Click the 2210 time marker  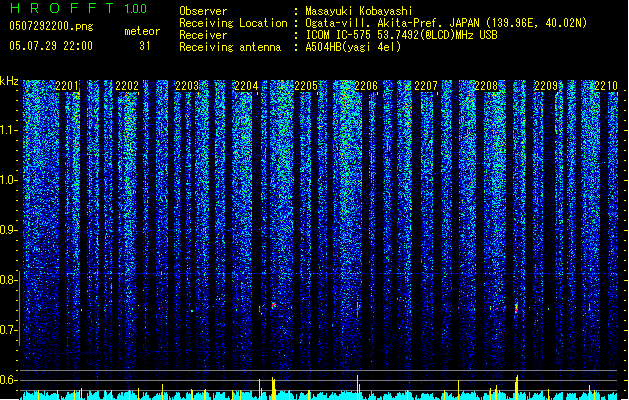[x=606, y=86]
